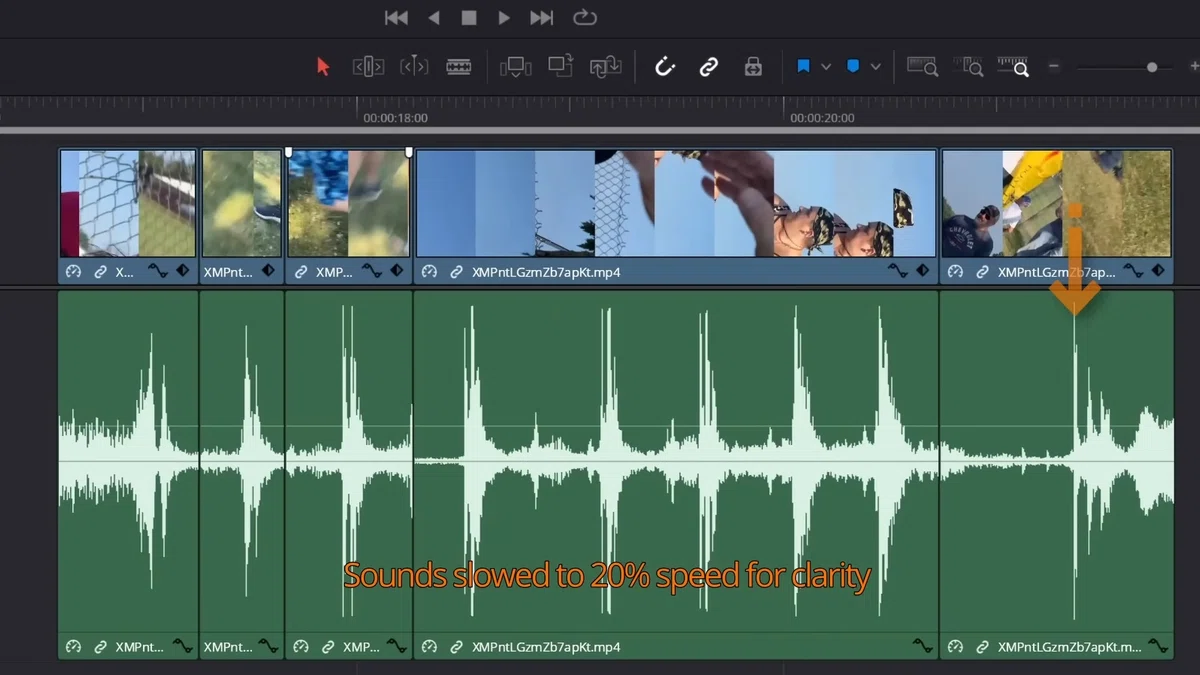Click the waveform of audio clip XMPntLGzmZb7apKt.mp4
This screenshot has width=1200, height=675.
pos(676,462)
